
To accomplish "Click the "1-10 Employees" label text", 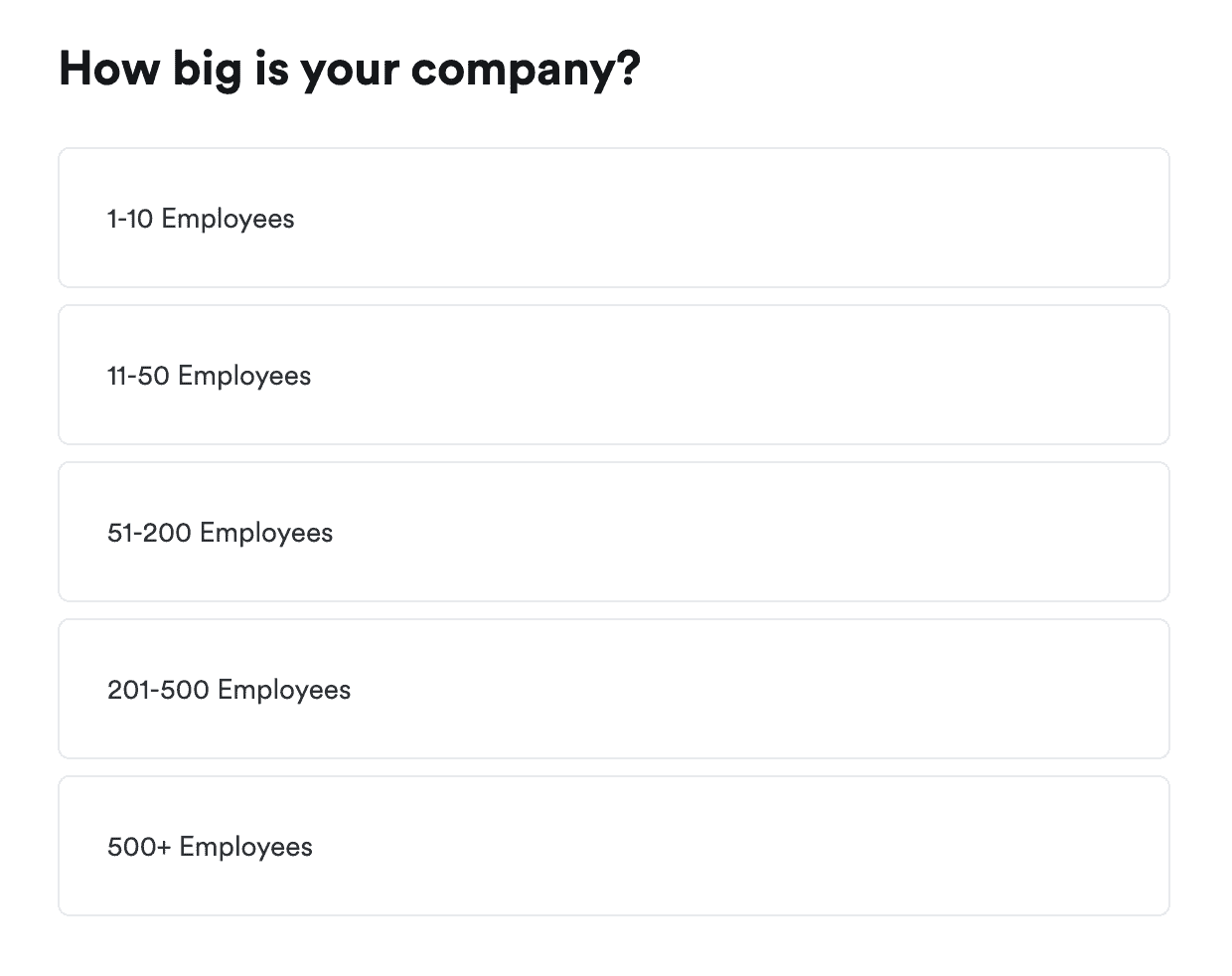I will click(x=201, y=219).
